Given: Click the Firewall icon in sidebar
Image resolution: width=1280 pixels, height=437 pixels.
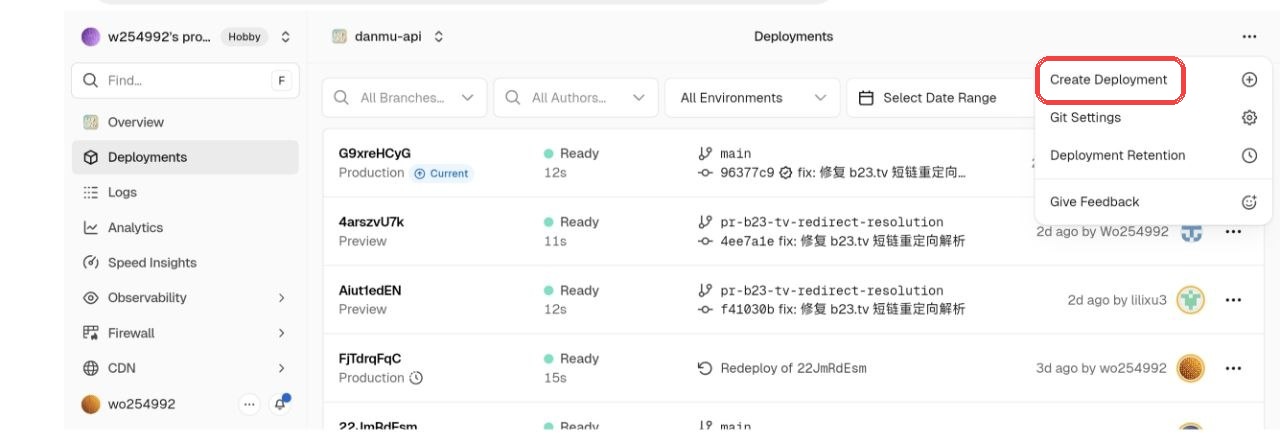Looking at the screenshot, I should click(91, 333).
